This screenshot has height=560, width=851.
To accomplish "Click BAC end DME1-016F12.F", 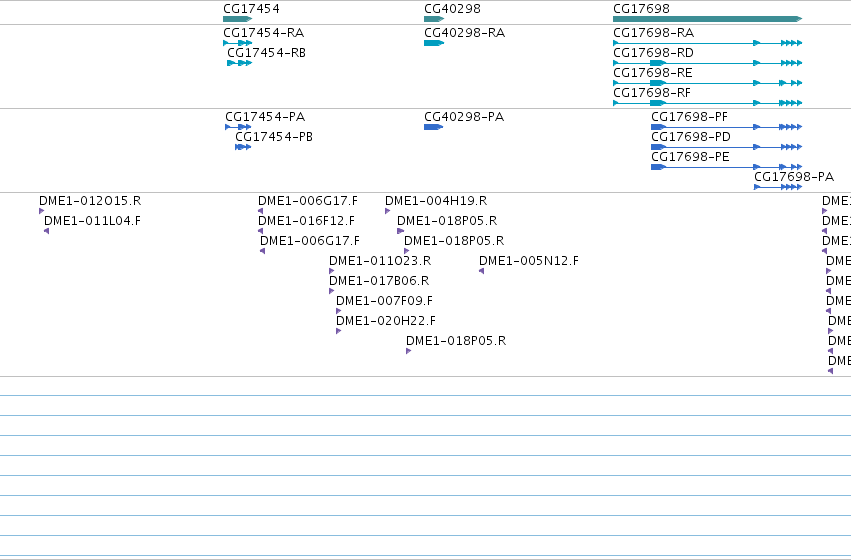I will point(261,231).
